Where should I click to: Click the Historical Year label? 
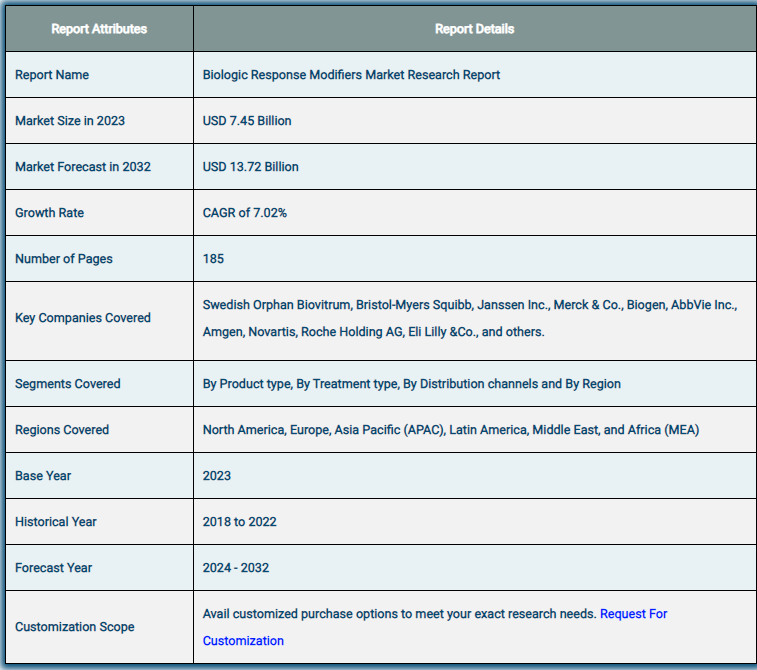pos(56,522)
